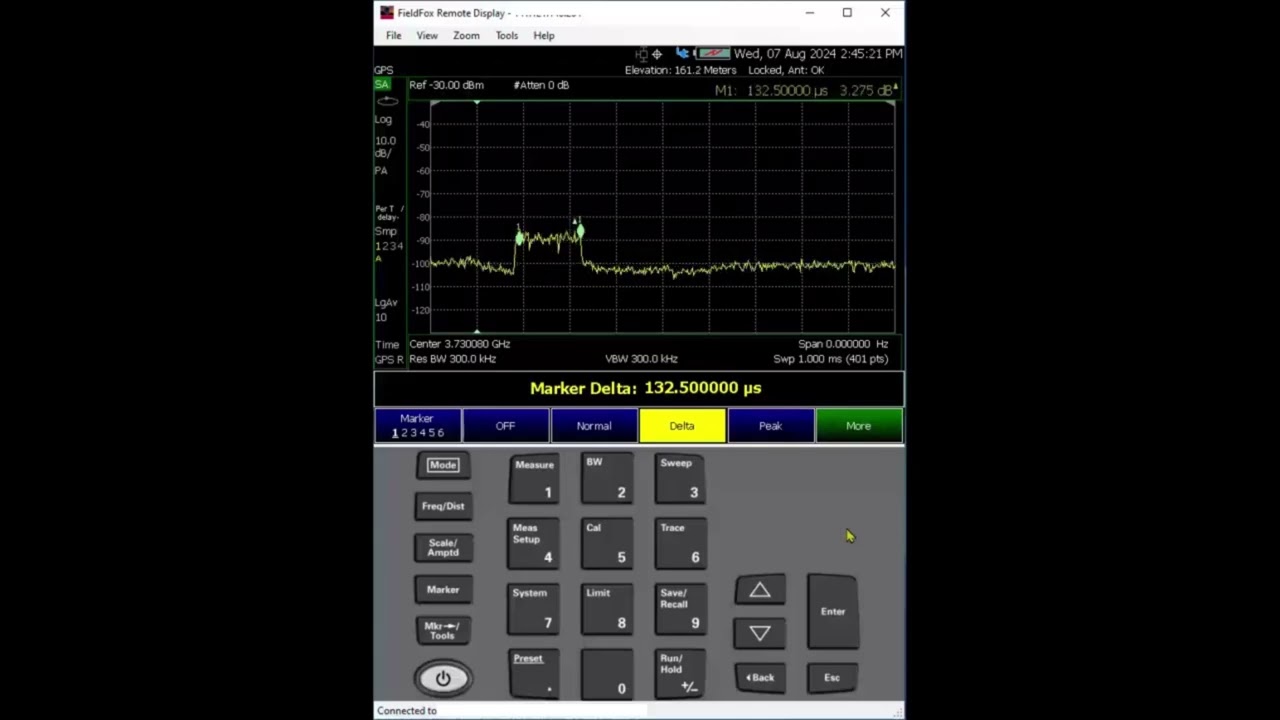Click the battery status icon
Image resolution: width=1280 pixels, height=720 pixels.
[x=713, y=54]
